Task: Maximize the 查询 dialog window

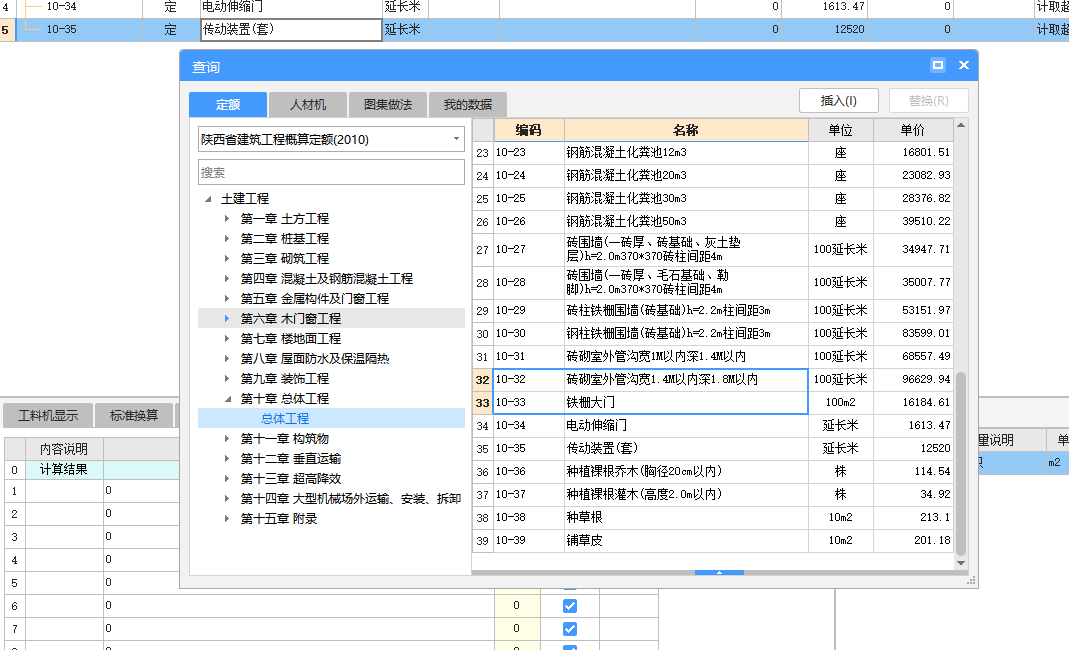Action: 938,65
